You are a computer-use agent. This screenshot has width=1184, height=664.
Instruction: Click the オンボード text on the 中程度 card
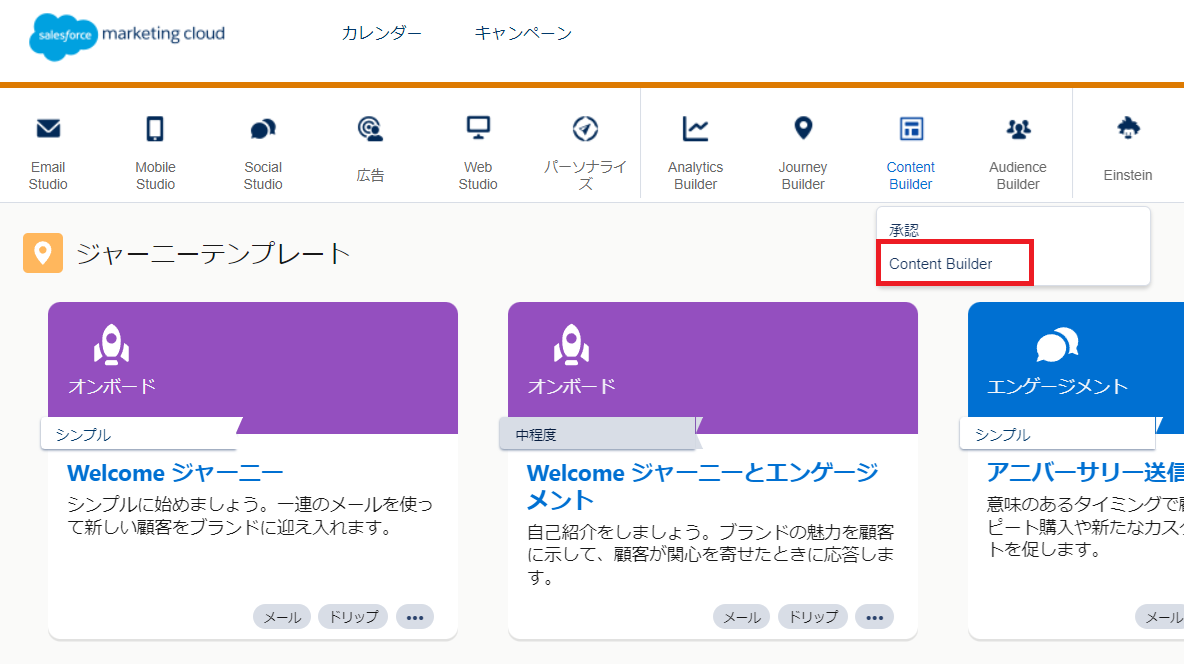(x=572, y=387)
